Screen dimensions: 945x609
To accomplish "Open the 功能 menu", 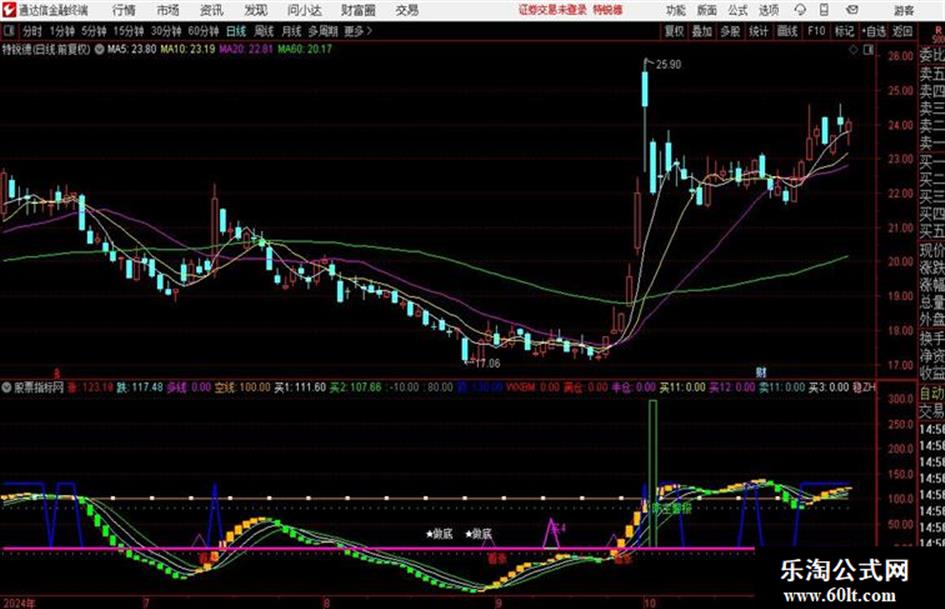I will click(676, 10).
